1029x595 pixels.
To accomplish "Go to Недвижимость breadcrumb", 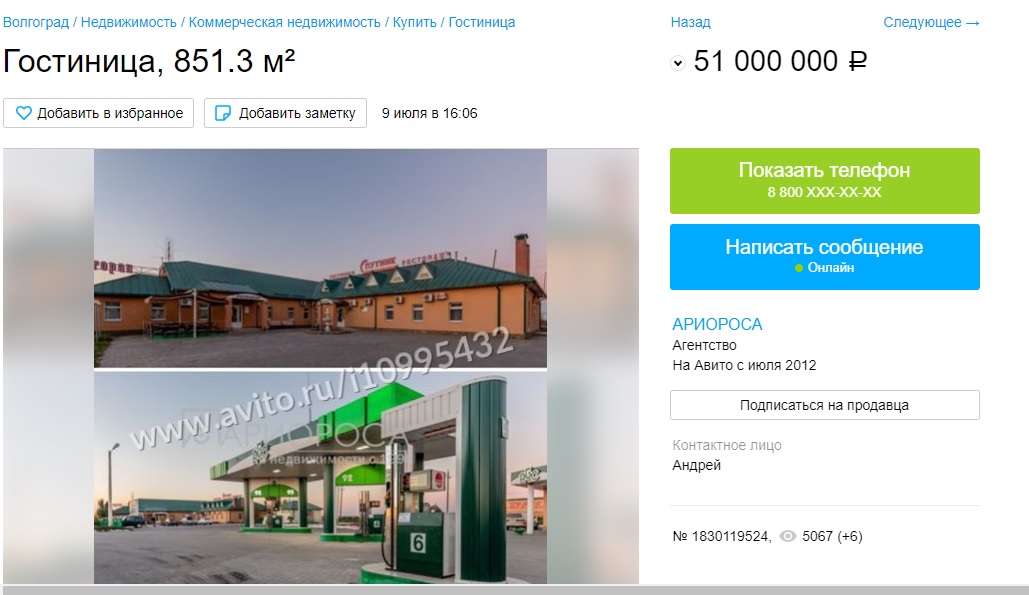I will [x=129, y=22].
